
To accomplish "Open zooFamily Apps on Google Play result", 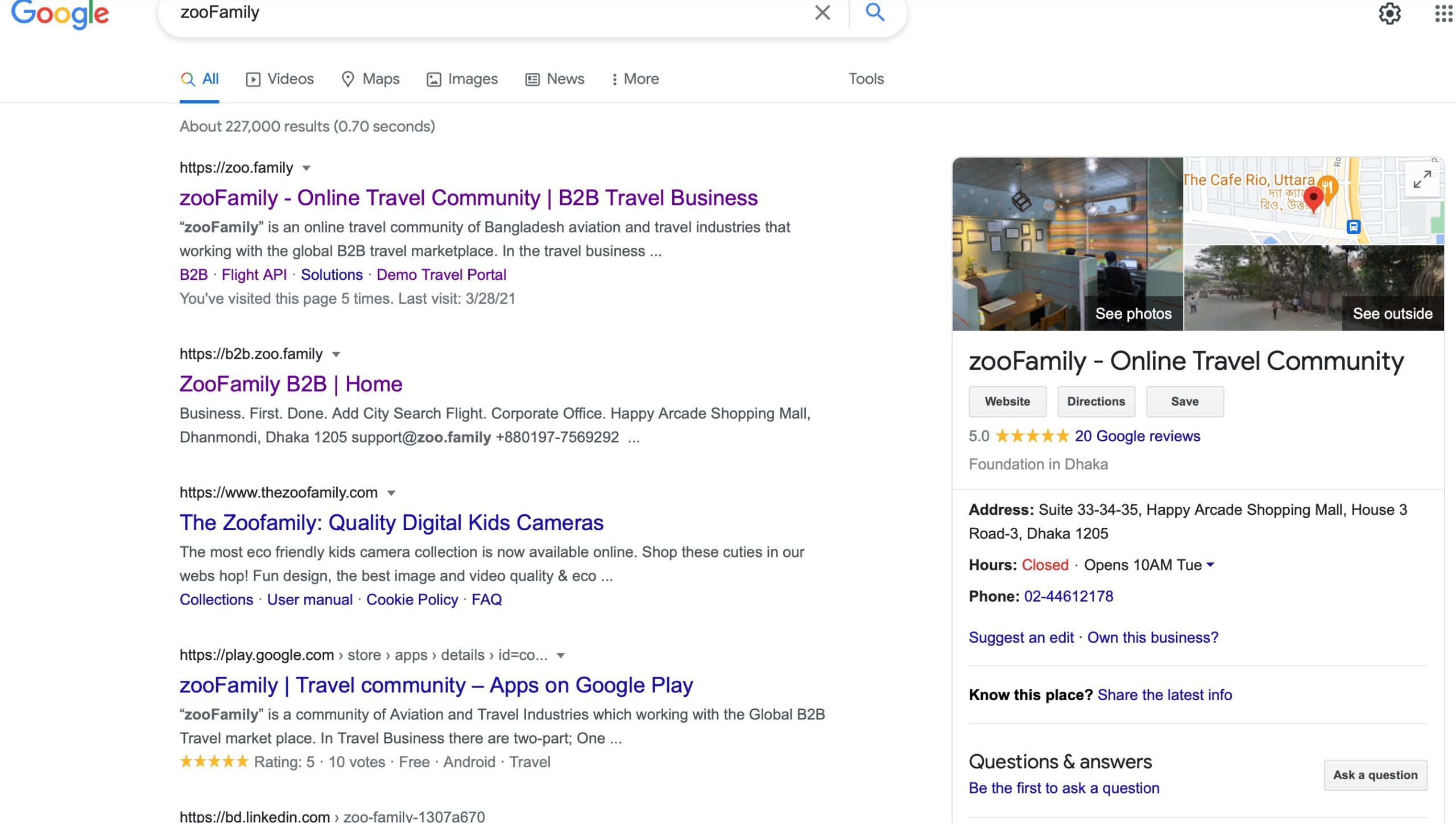I will [436, 685].
